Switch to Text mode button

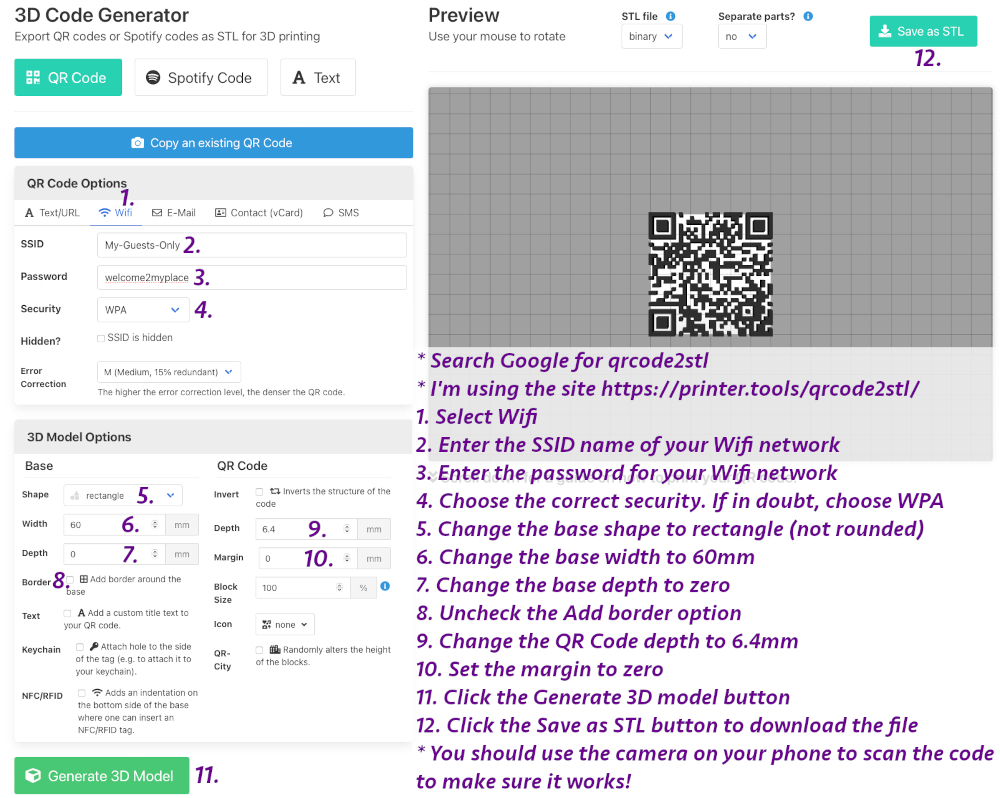tap(318, 78)
